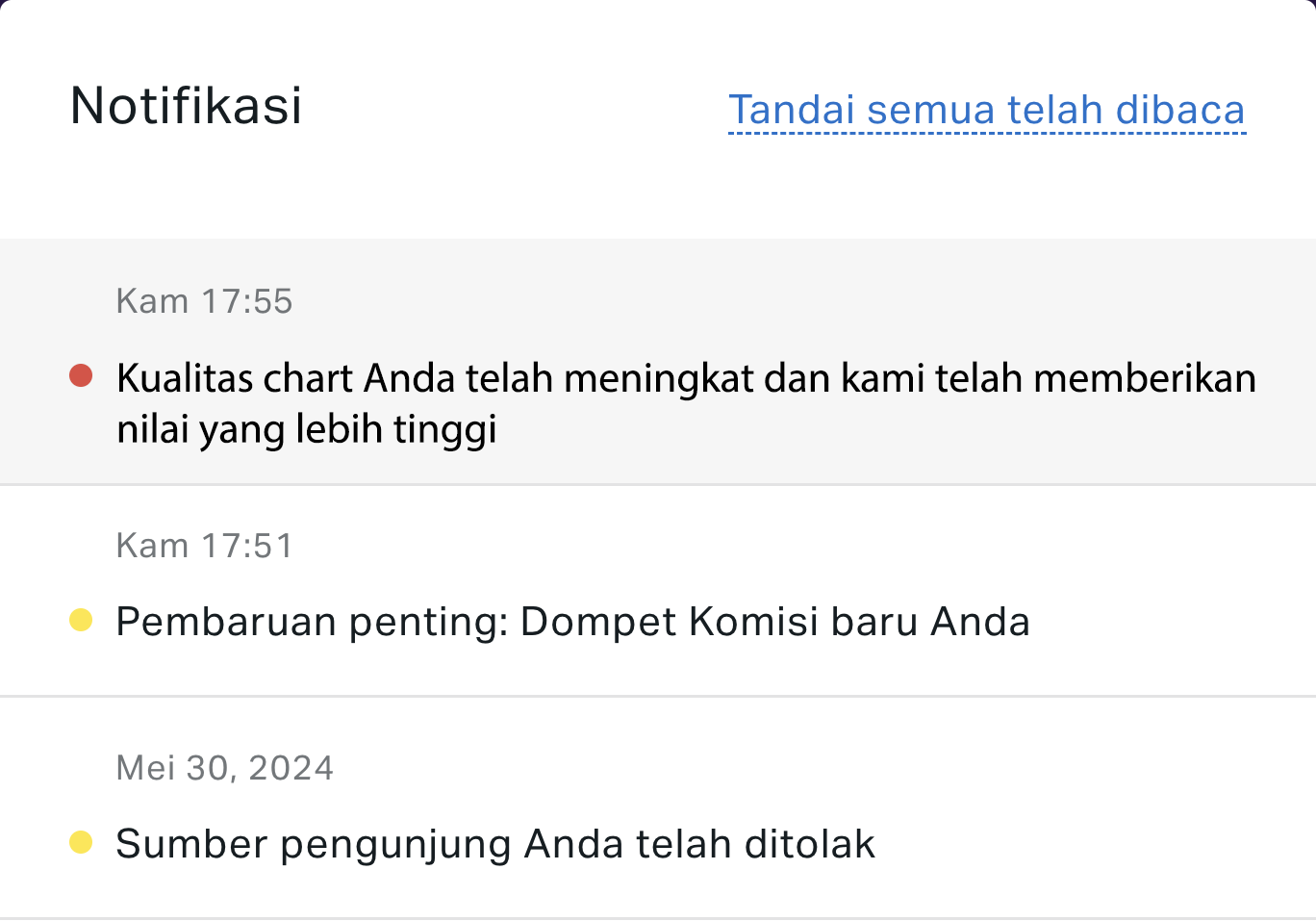Click the yellow dot beside Sumber pengunjung notification
Viewport: 1316px width, 921px height.
(x=81, y=842)
